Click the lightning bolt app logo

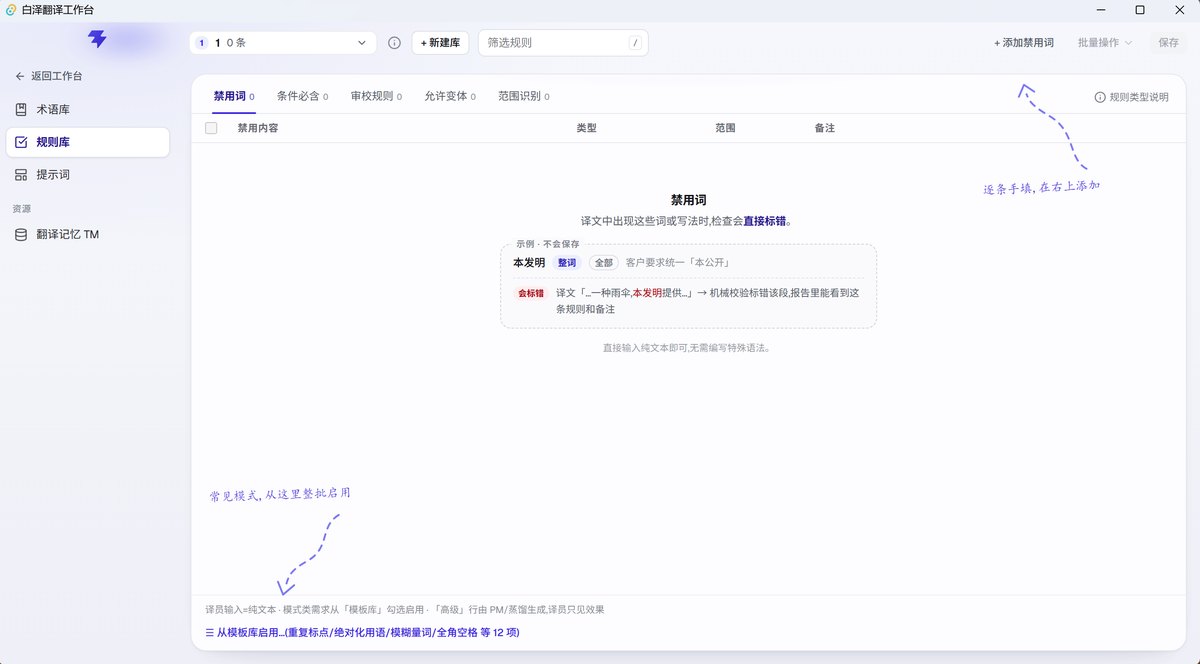tap(97, 40)
